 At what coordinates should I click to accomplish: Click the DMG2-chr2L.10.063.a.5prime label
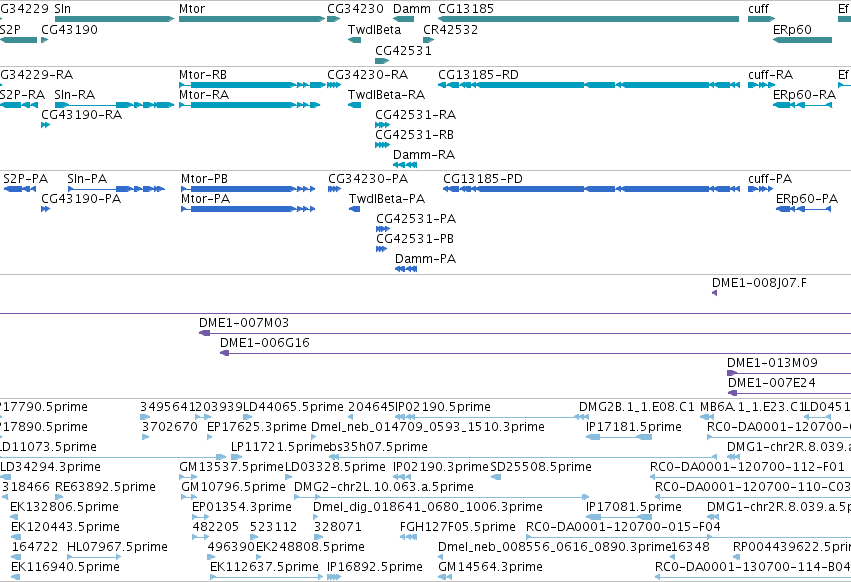(x=384, y=487)
